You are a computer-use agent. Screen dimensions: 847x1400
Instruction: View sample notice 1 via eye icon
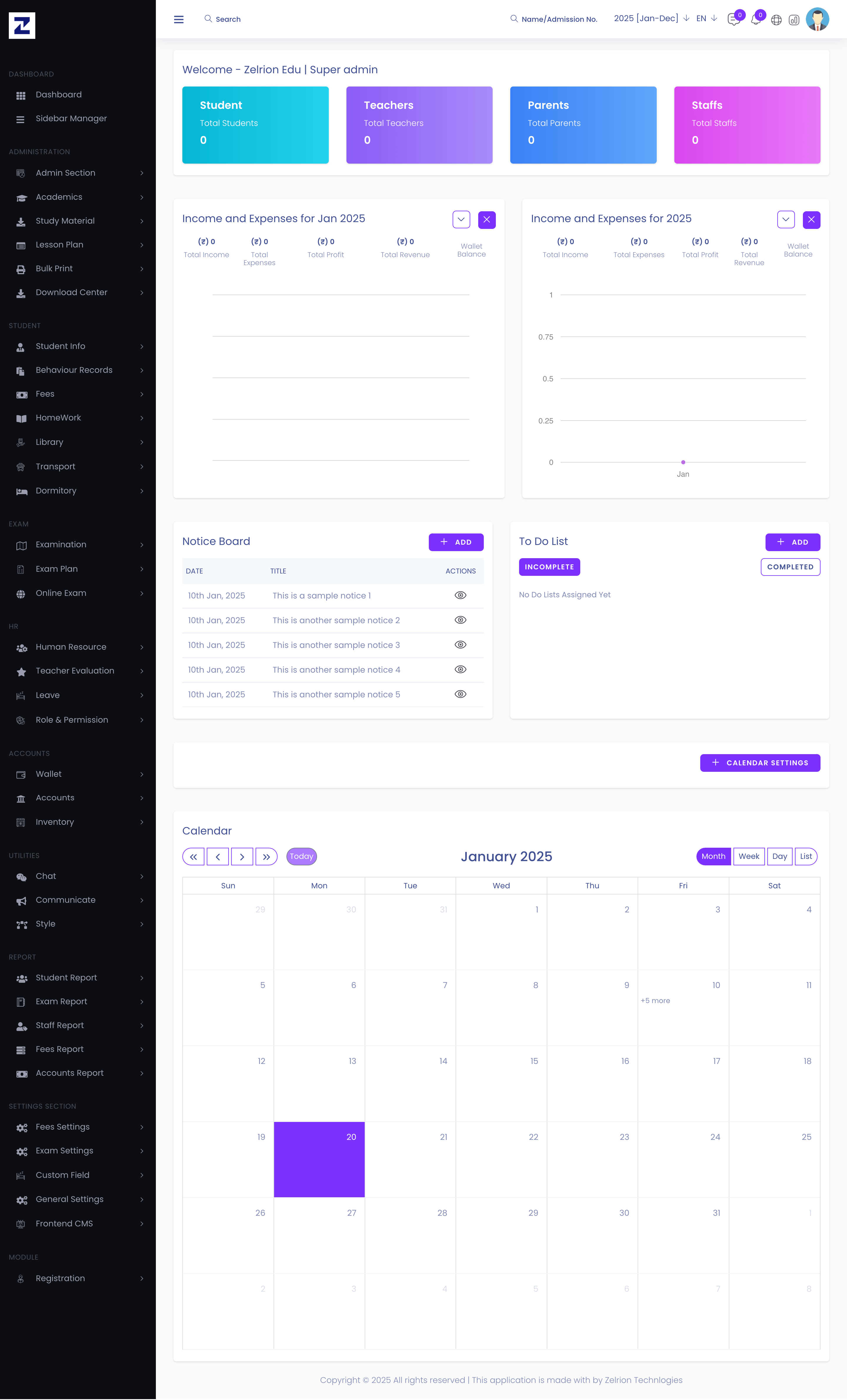coord(460,595)
